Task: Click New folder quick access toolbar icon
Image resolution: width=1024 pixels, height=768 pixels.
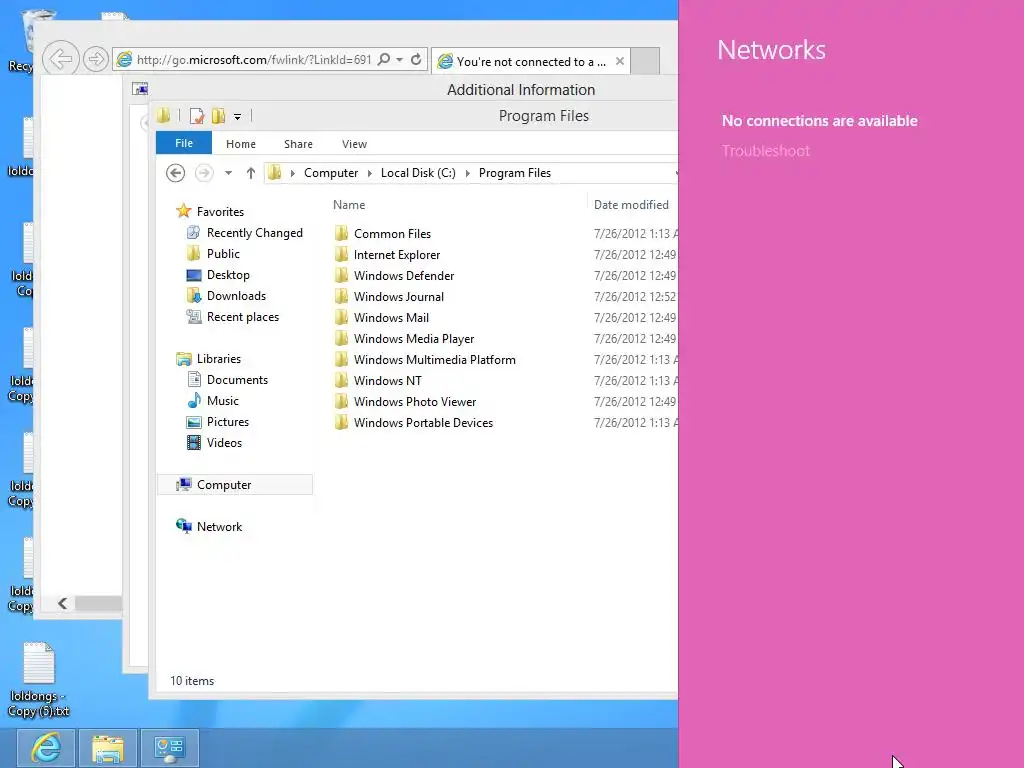Action: [218, 116]
